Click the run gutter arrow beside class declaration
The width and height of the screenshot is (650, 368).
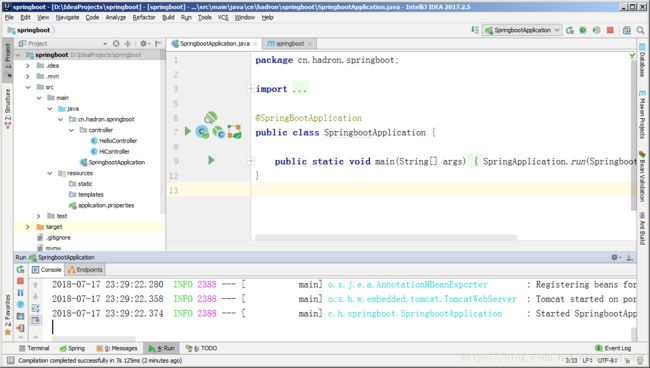pyautogui.click(x=187, y=131)
